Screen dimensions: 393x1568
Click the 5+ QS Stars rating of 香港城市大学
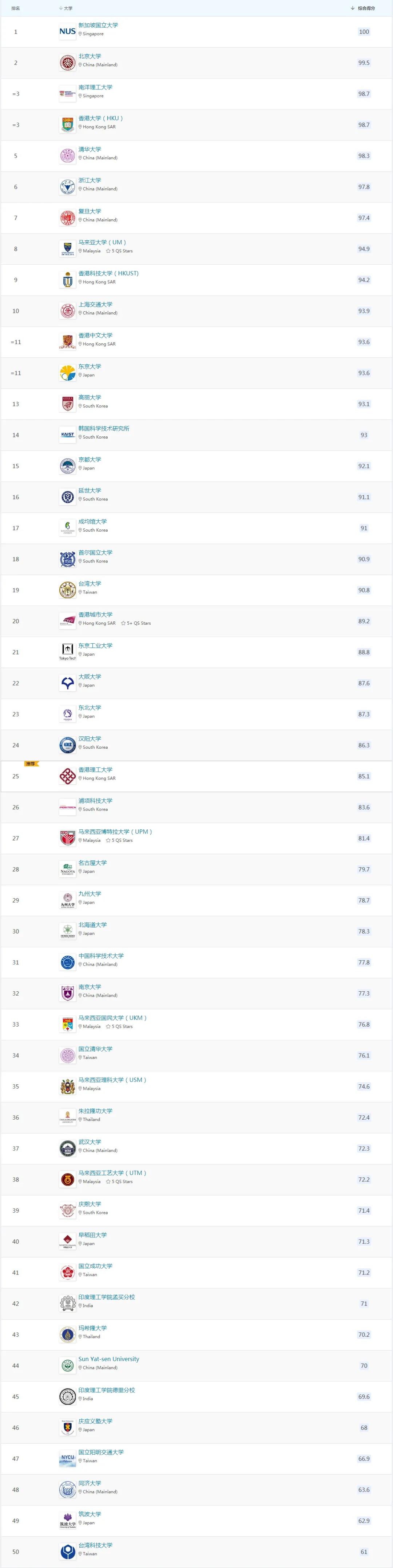136,623
